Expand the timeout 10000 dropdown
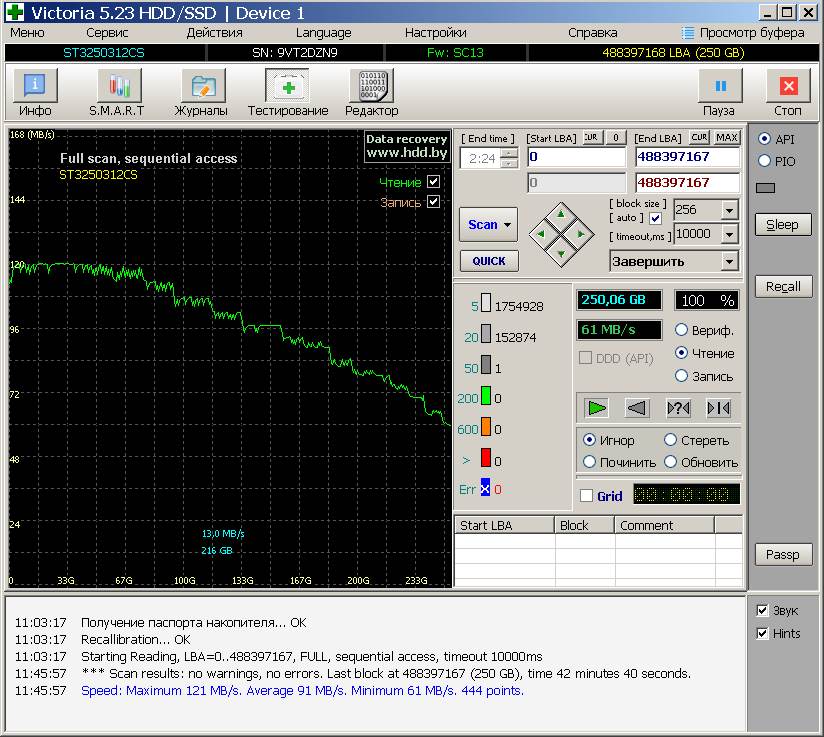This screenshot has width=824, height=737. 729,234
